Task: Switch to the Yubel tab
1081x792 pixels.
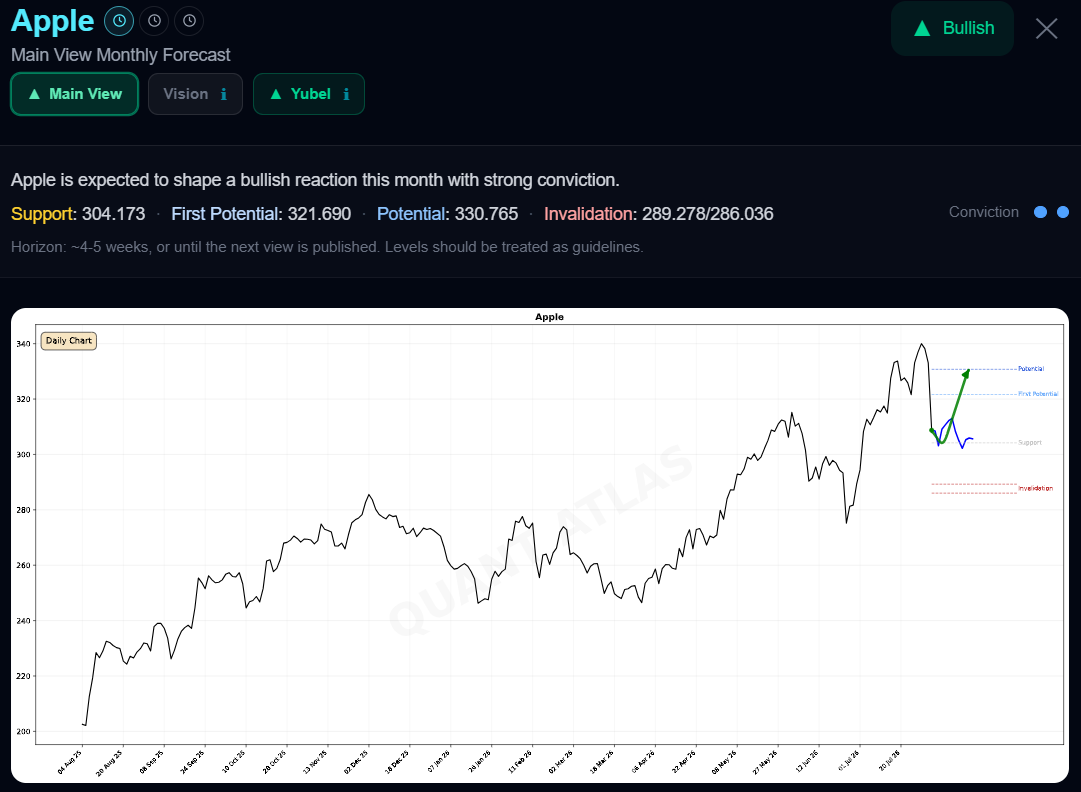Action: 309,94
